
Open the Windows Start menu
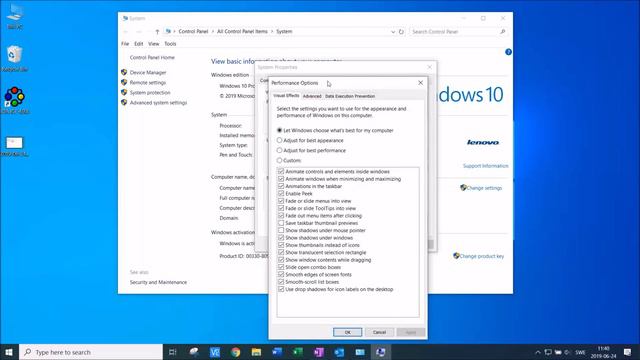[9, 352]
